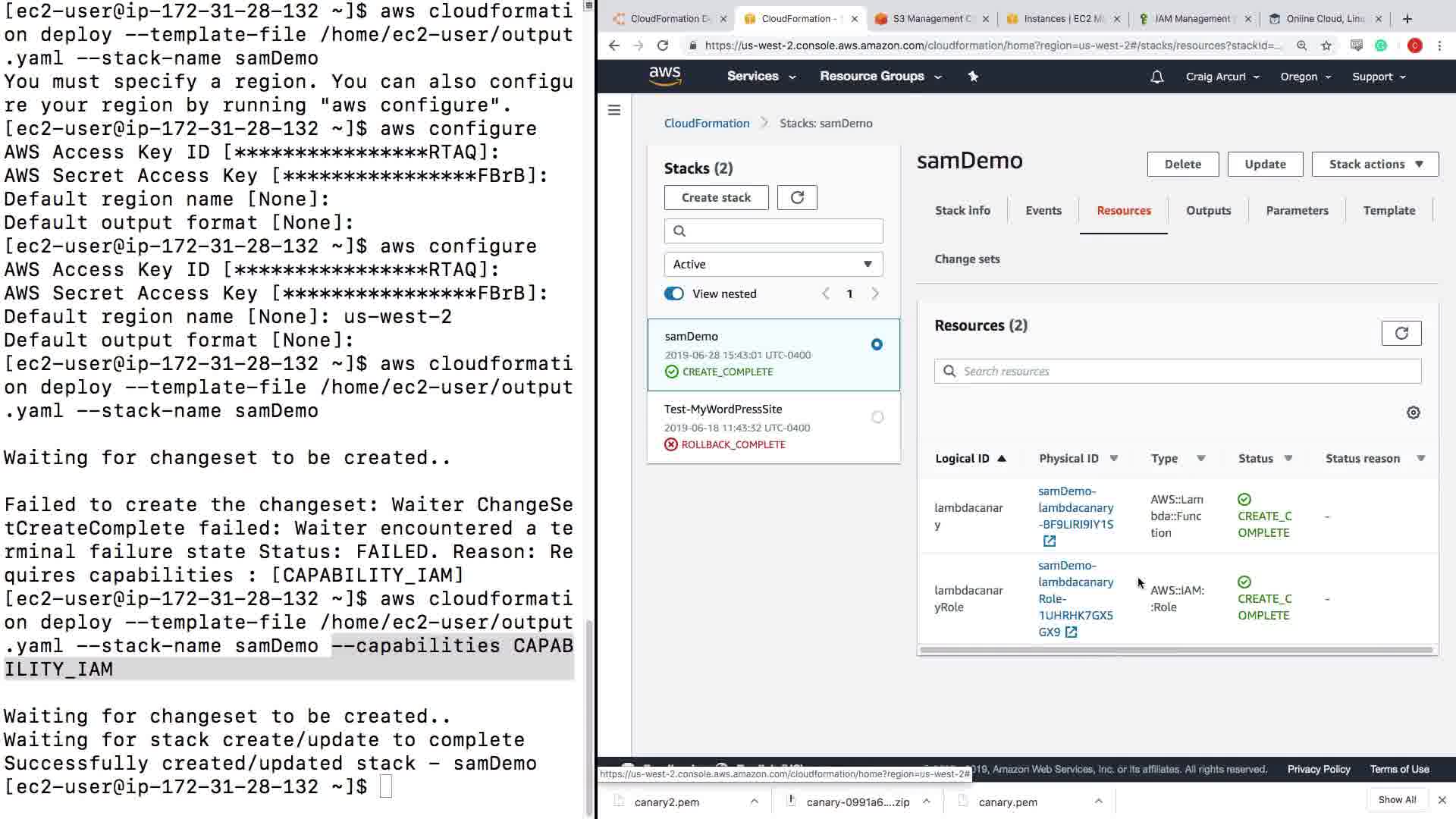Open resources table settings gear
Viewport: 1456px width, 819px height.
[x=1413, y=413]
